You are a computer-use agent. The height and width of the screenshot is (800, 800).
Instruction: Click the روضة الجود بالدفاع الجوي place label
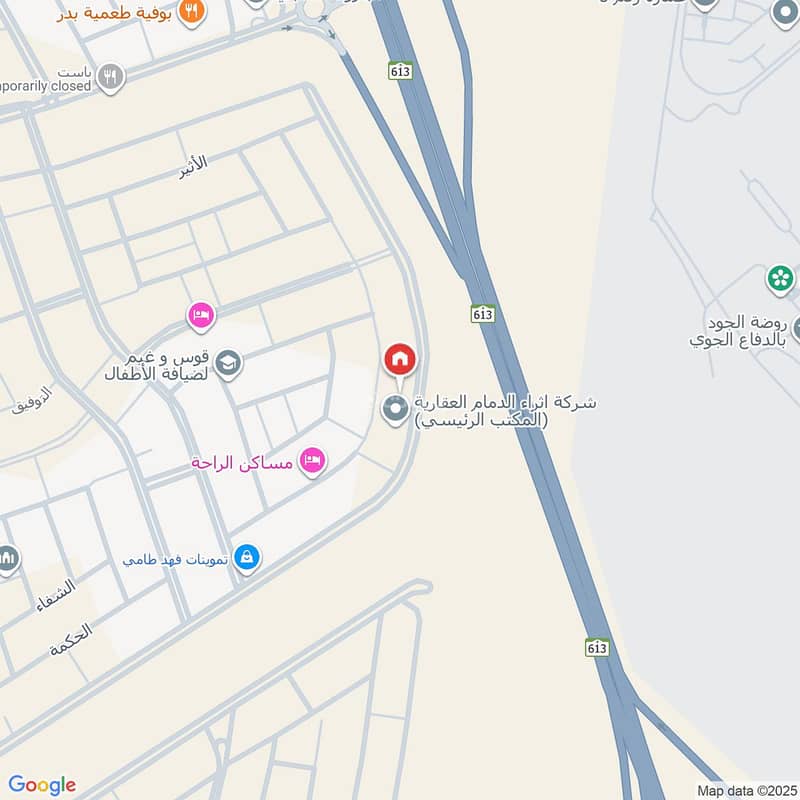click(x=739, y=331)
